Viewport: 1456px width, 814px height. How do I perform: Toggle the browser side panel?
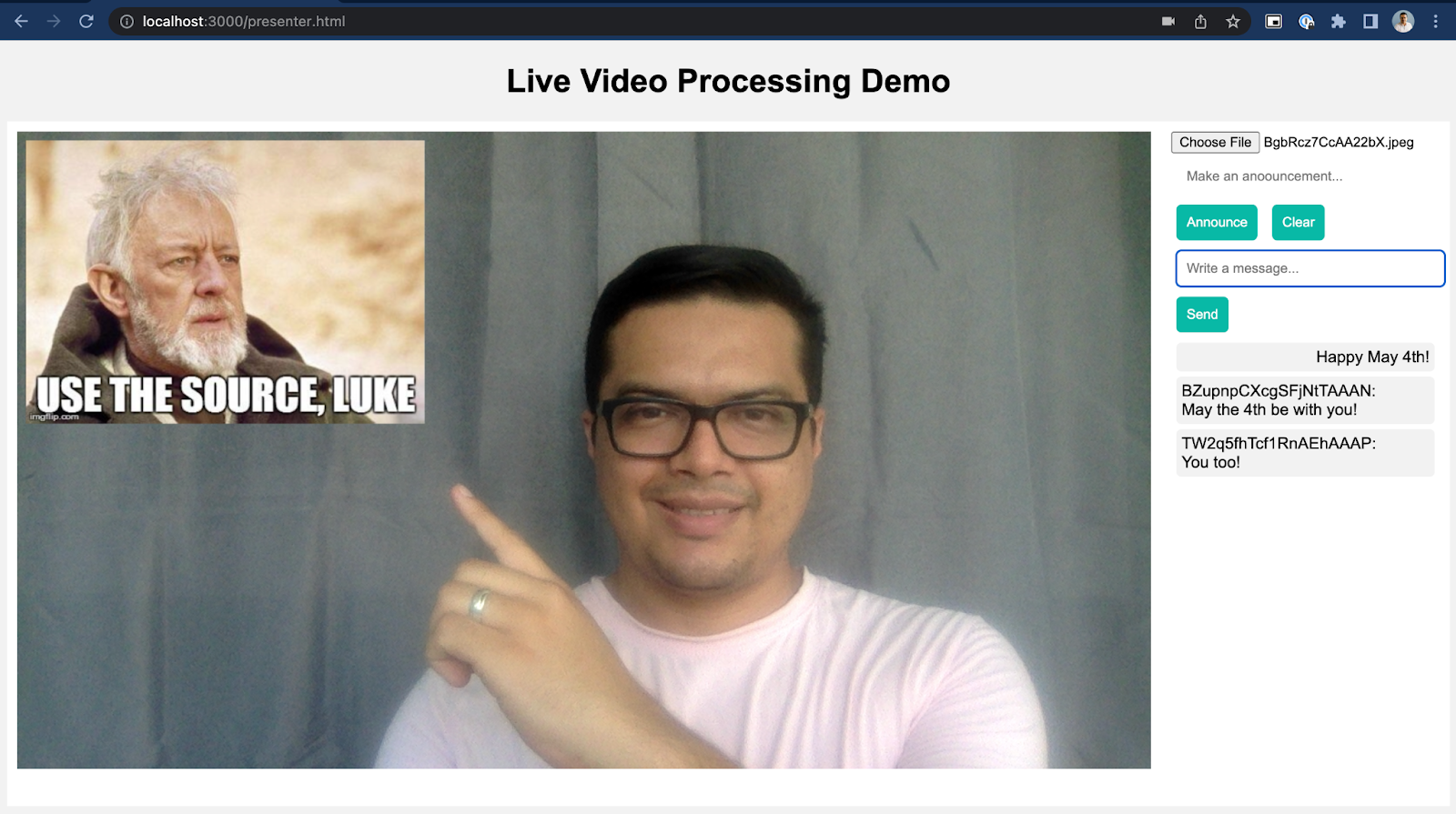click(x=1370, y=21)
